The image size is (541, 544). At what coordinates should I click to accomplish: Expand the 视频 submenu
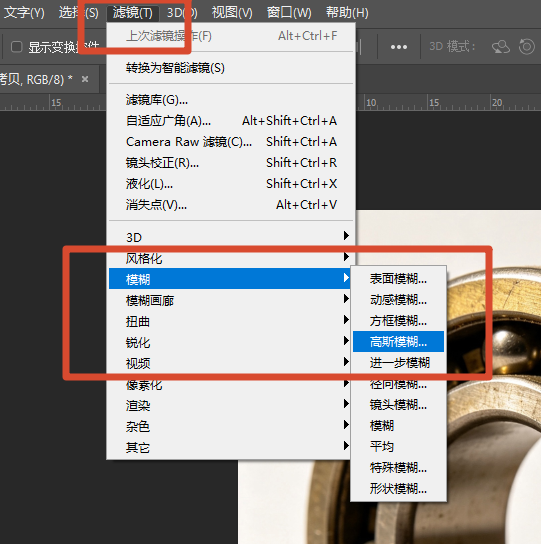coord(229,363)
